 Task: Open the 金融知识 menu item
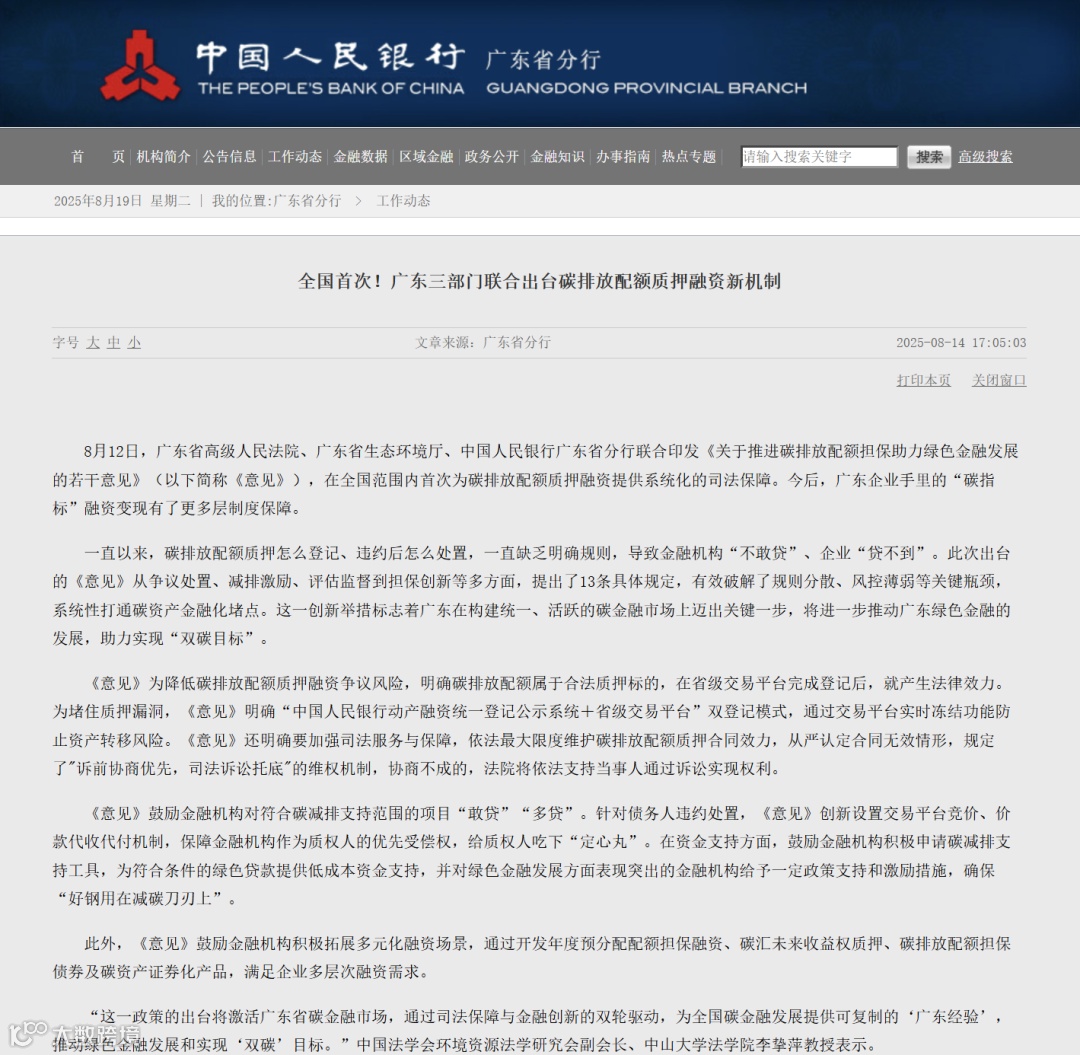click(x=557, y=156)
